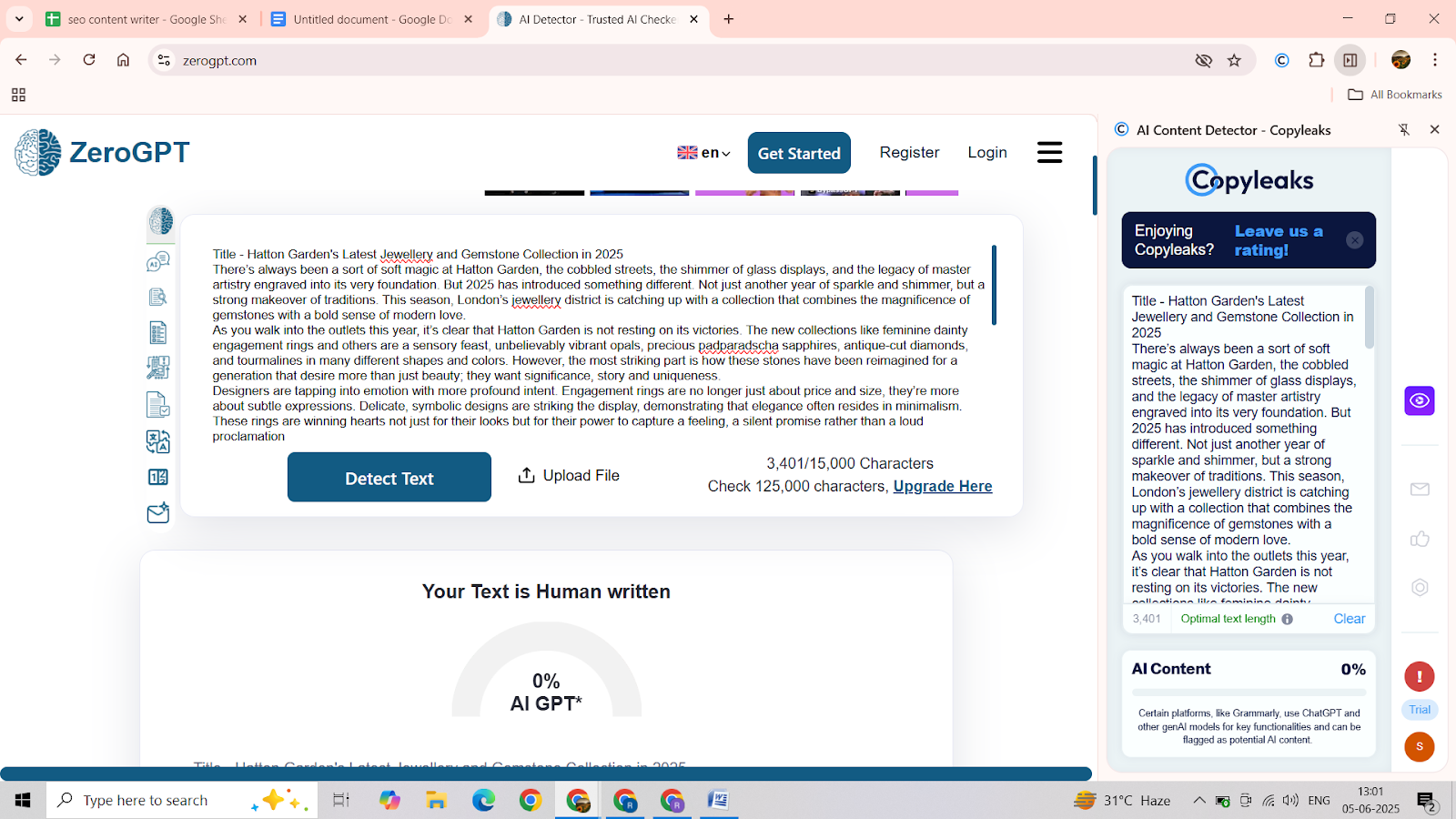This screenshot has height=819, width=1456.
Task: Open the summarizer checklist document icon
Action: (157, 333)
